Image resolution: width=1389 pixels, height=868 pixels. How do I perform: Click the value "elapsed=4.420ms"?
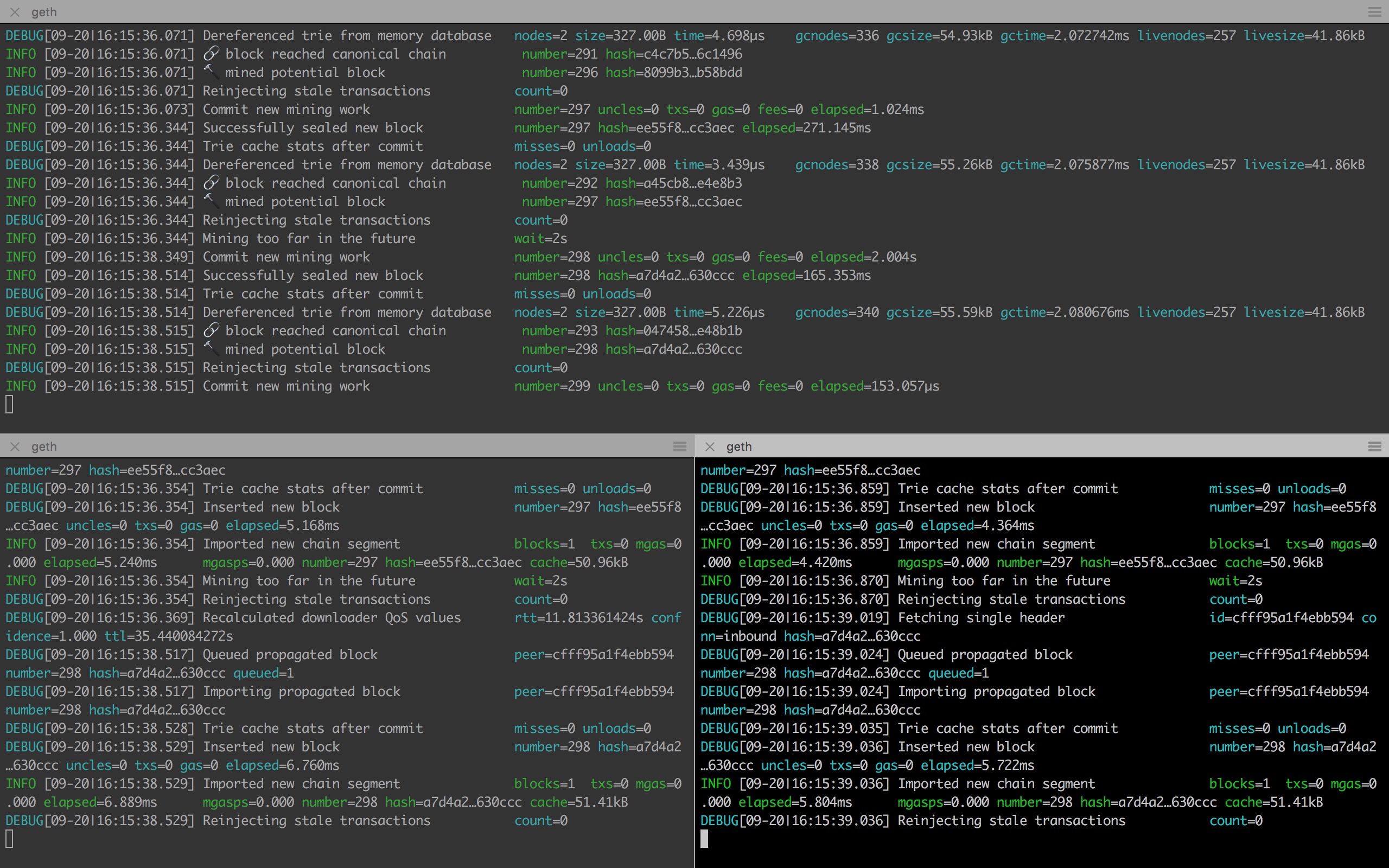tap(795, 562)
